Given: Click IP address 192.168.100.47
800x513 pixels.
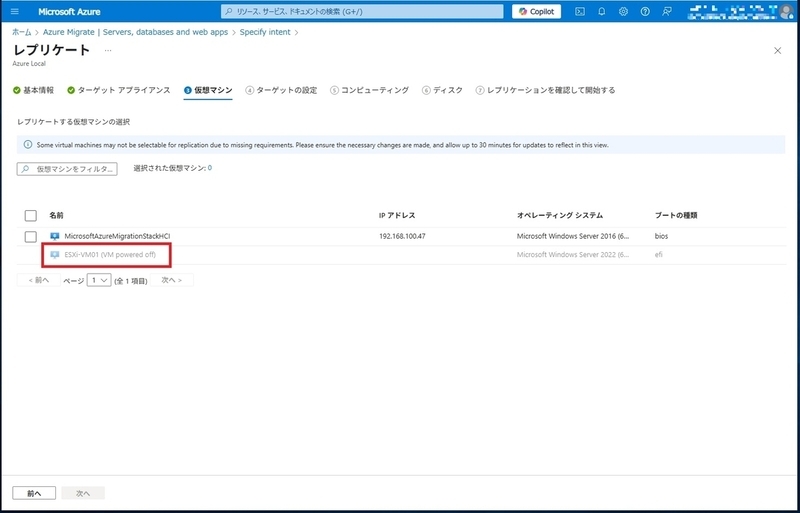Looking at the screenshot, I should pos(402,236).
